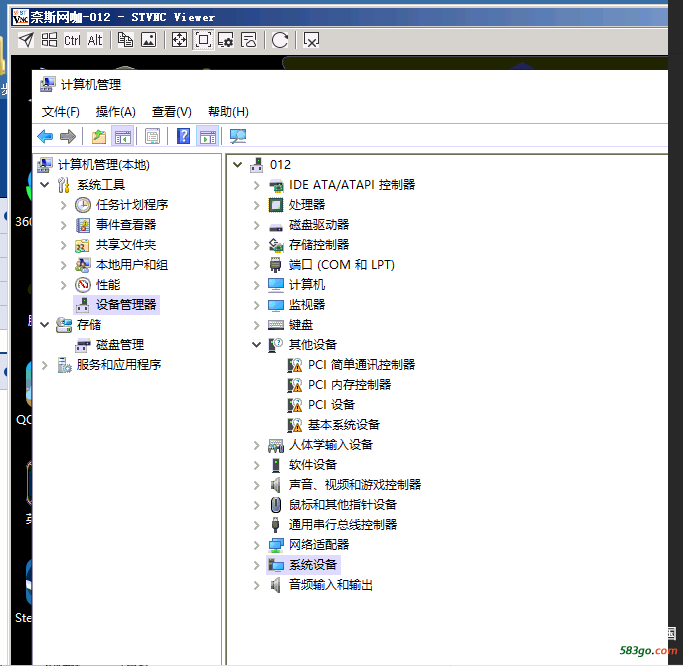This screenshot has width=683, height=666.
Task: Open the 操作(A) menu
Action: 115,112
